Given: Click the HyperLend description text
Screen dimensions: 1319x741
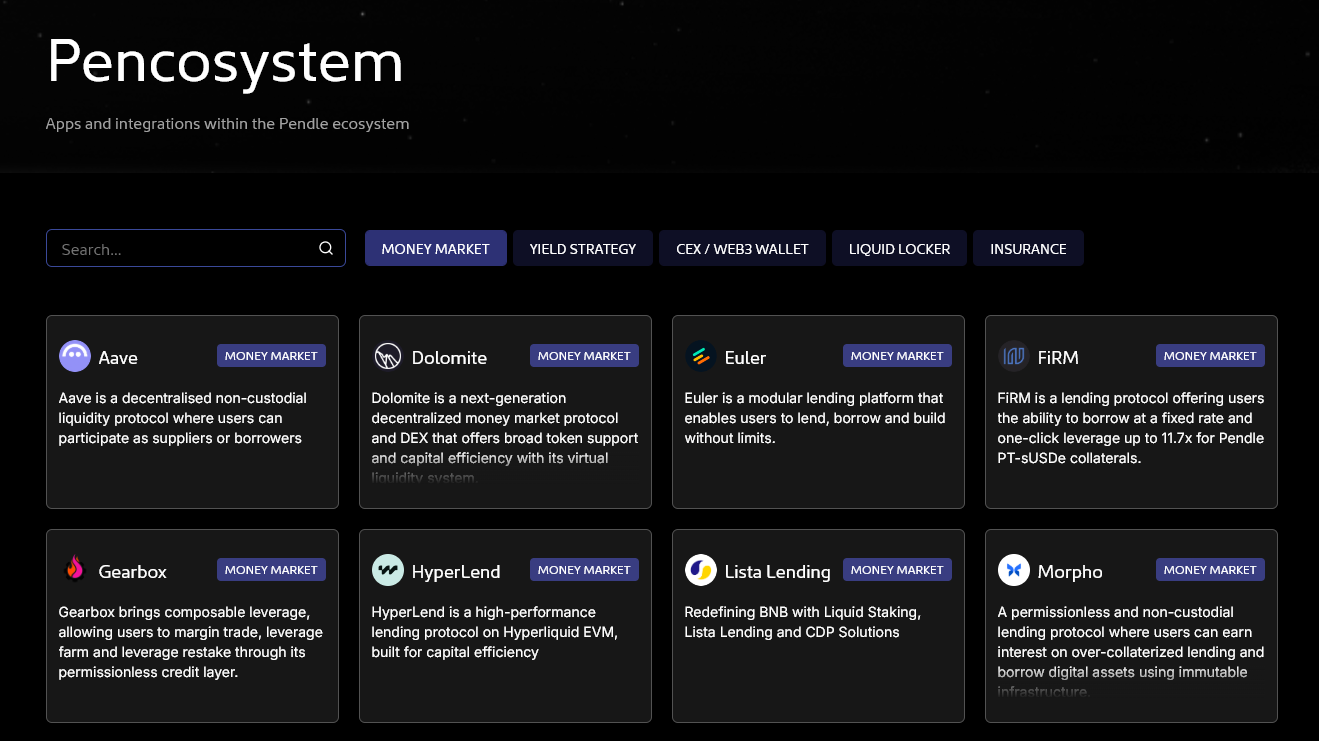Looking at the screenshot, I should pyautogui.click(x=496, y=632).
